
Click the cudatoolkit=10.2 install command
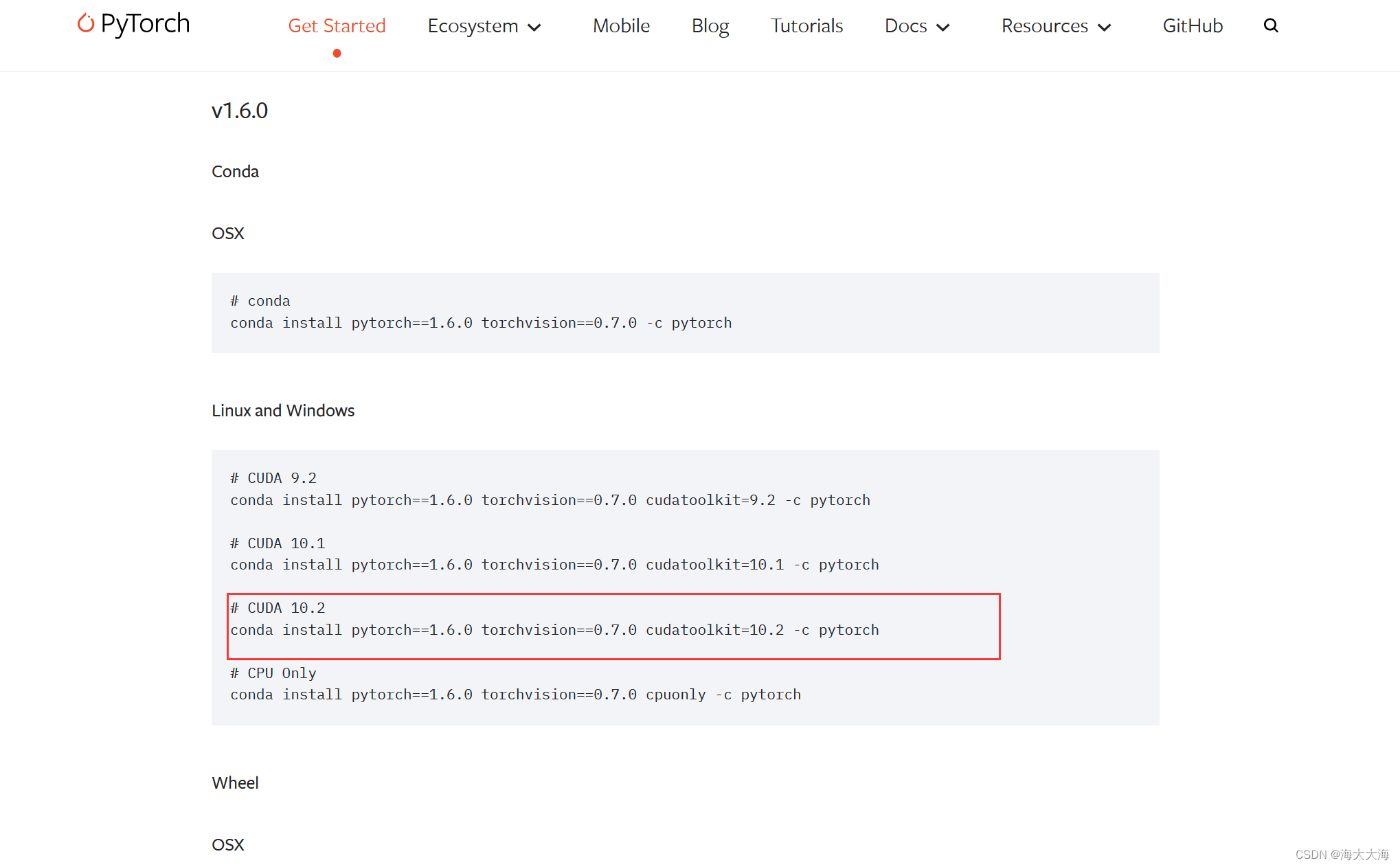(x=554, y=630)
